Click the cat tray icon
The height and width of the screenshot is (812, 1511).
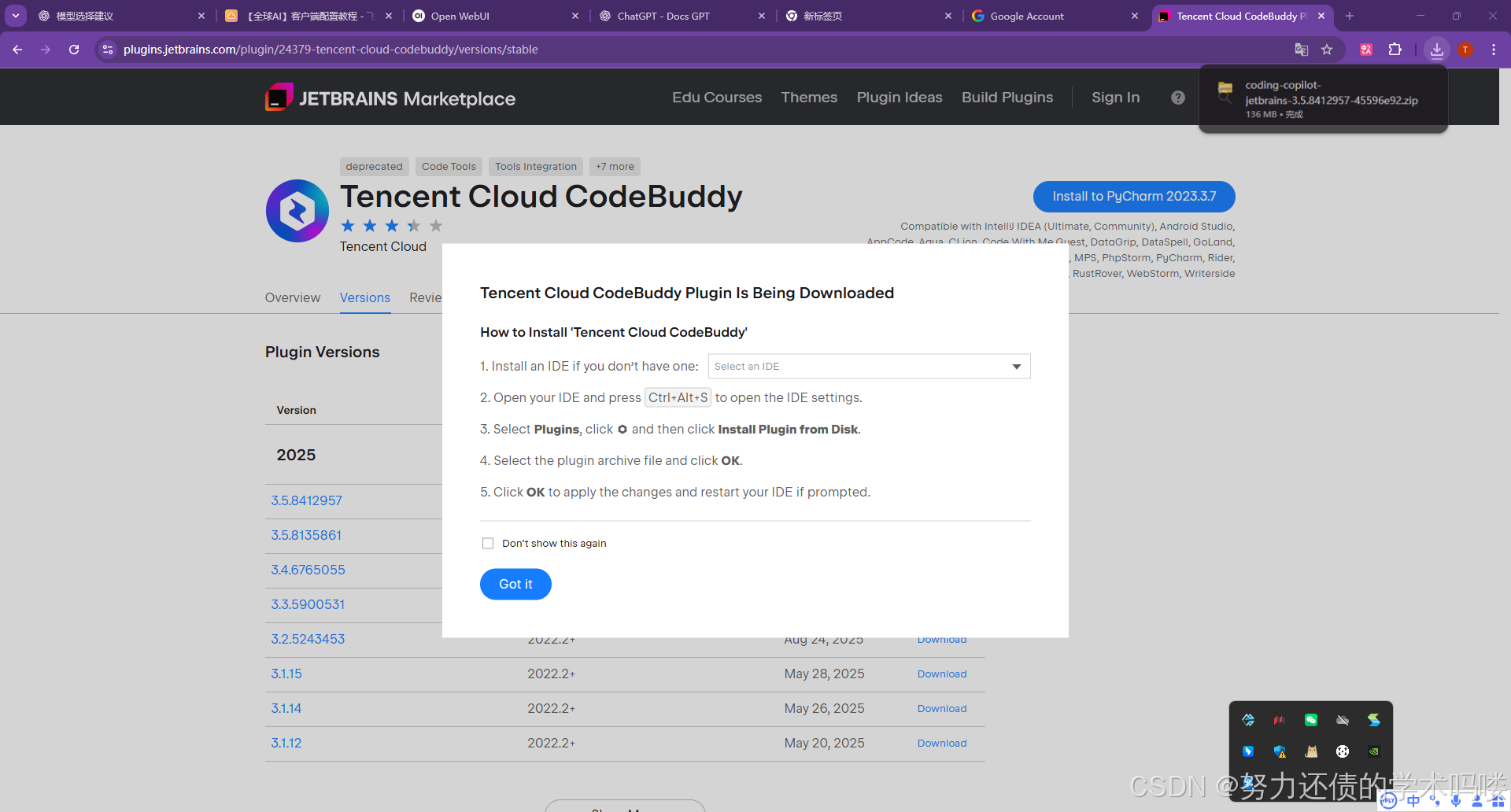1311,751
